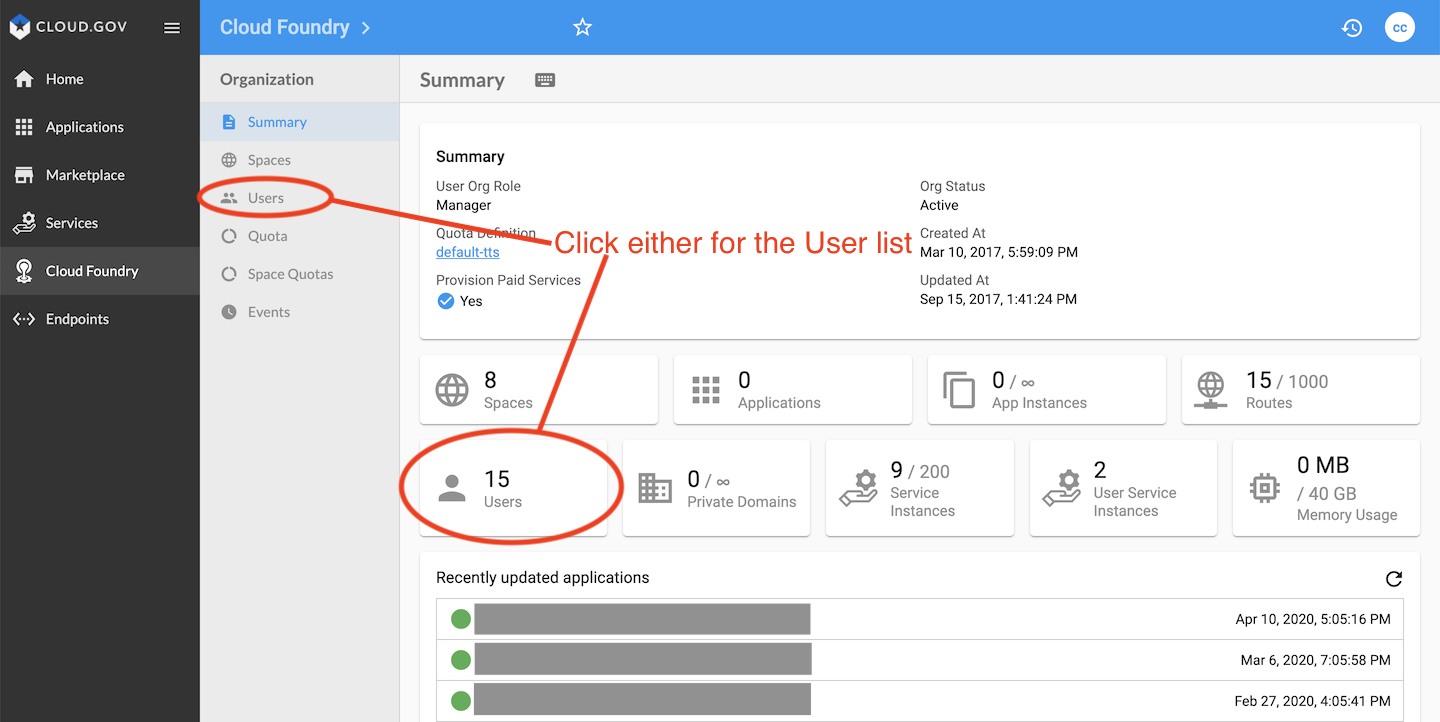Click the Cloud Foundry breadcrumb title

(x=285, y=27)
